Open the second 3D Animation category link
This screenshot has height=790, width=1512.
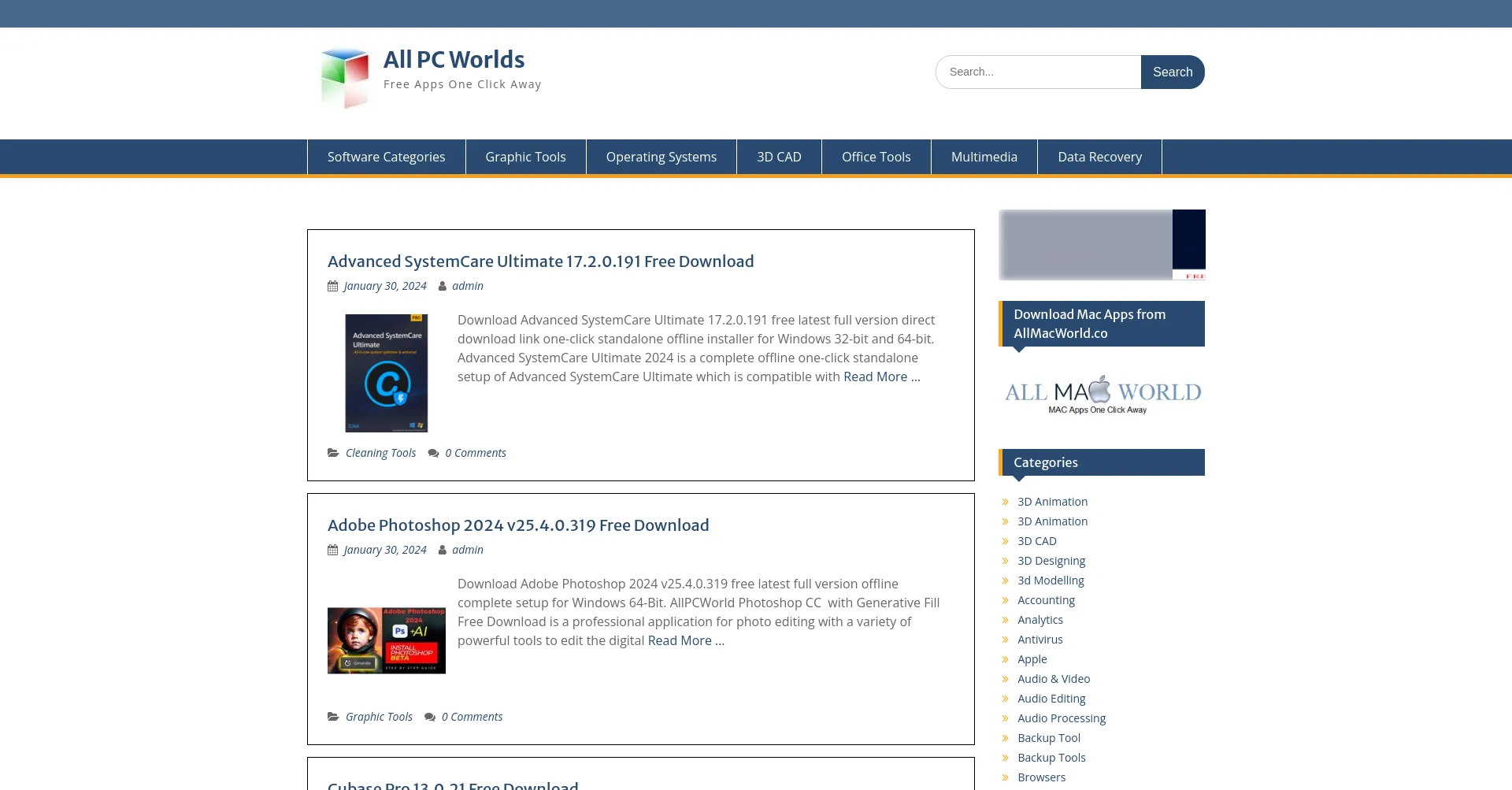1052,521
